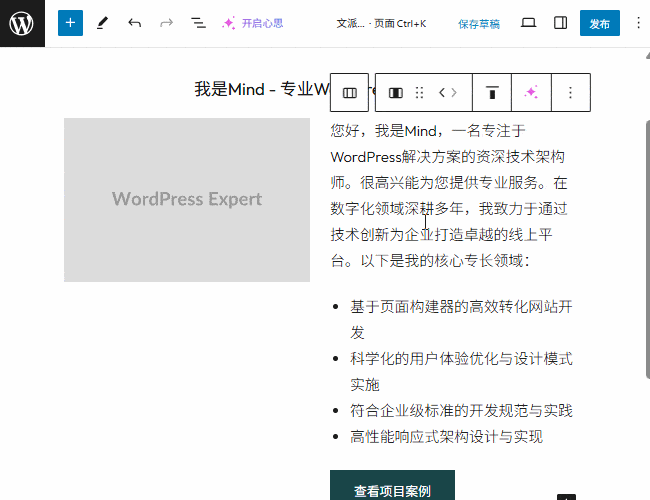Open the block inserter plus button

pyautogui.click(x=70, y=23)
